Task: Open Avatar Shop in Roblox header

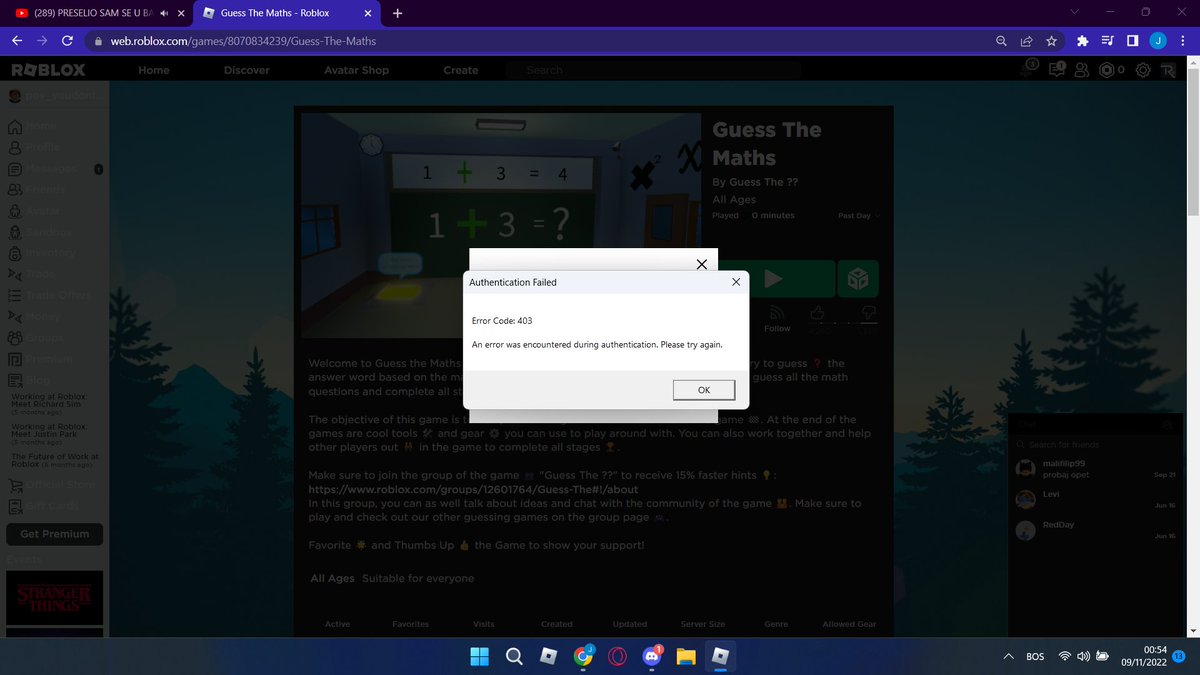Action: (356, 70)
